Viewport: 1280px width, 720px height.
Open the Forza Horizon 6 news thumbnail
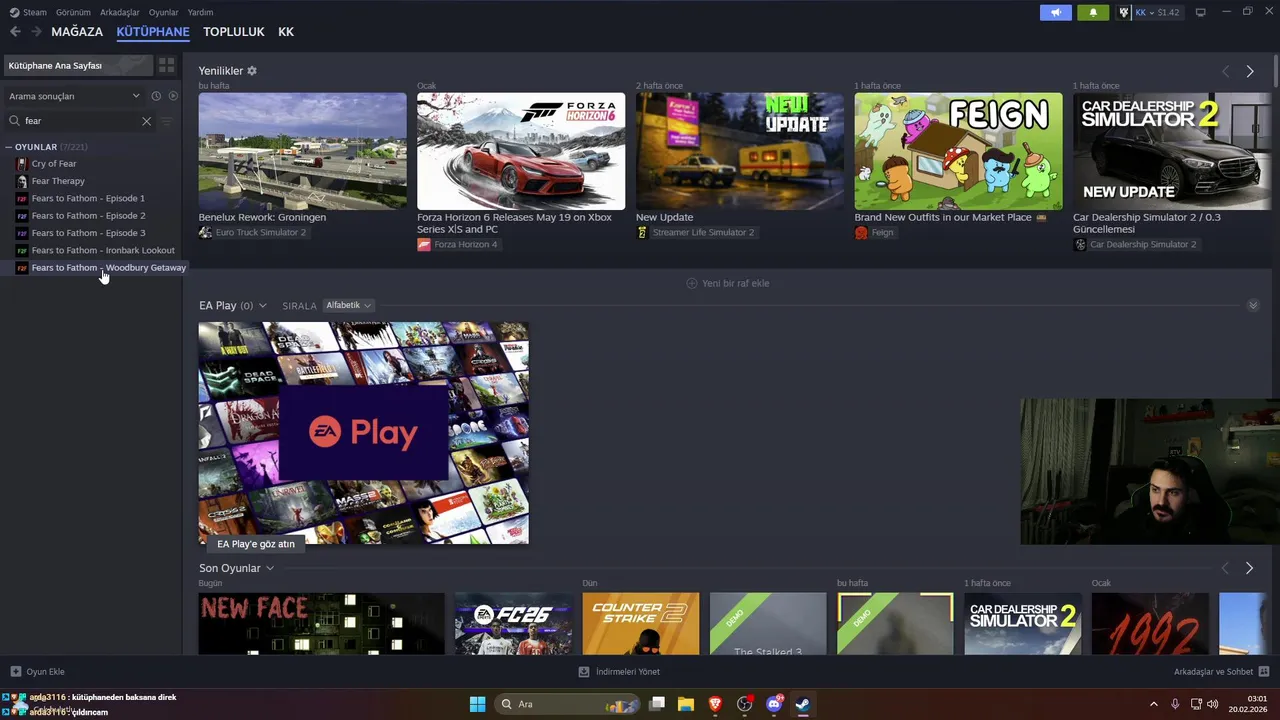[521, 151]
